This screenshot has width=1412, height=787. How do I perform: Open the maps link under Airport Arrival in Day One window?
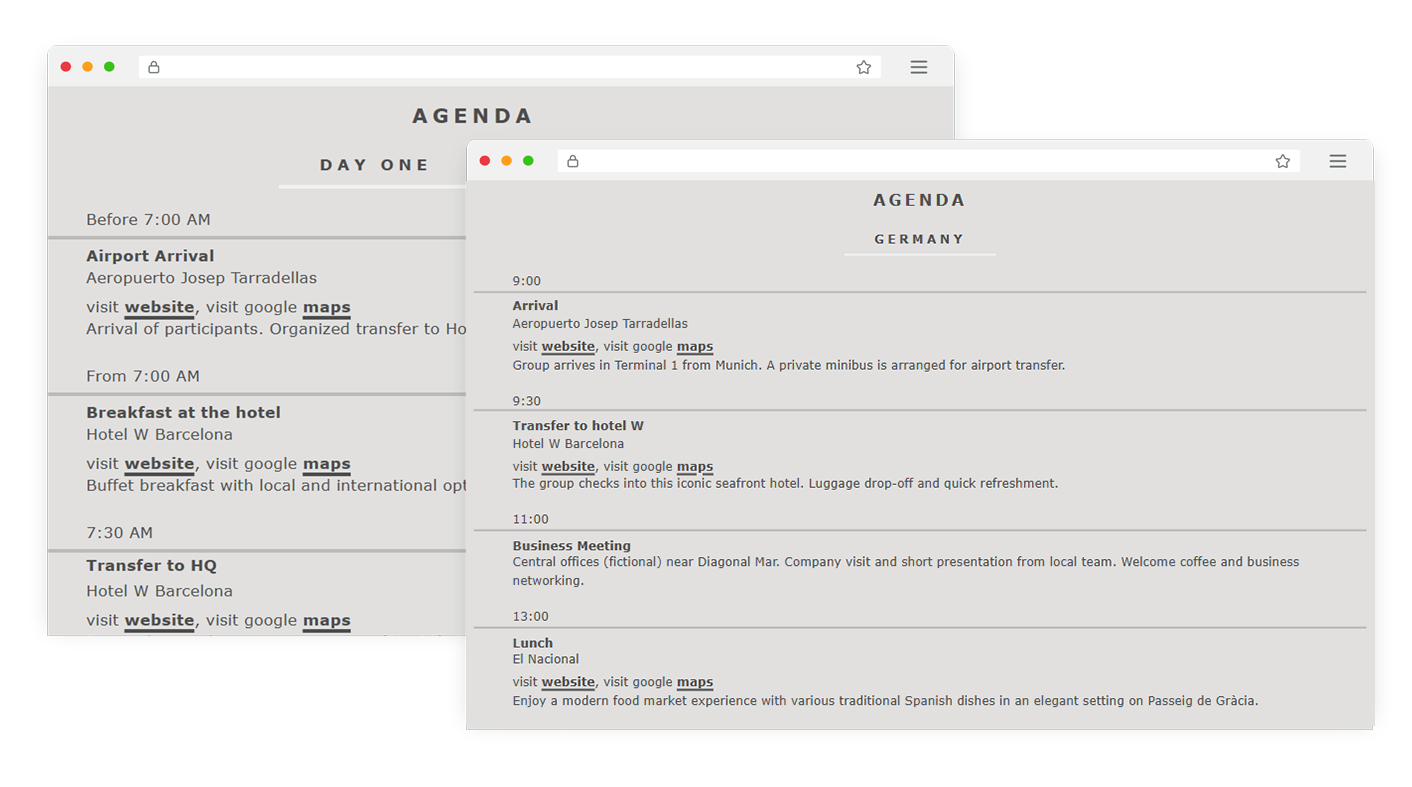coord(327,308)
